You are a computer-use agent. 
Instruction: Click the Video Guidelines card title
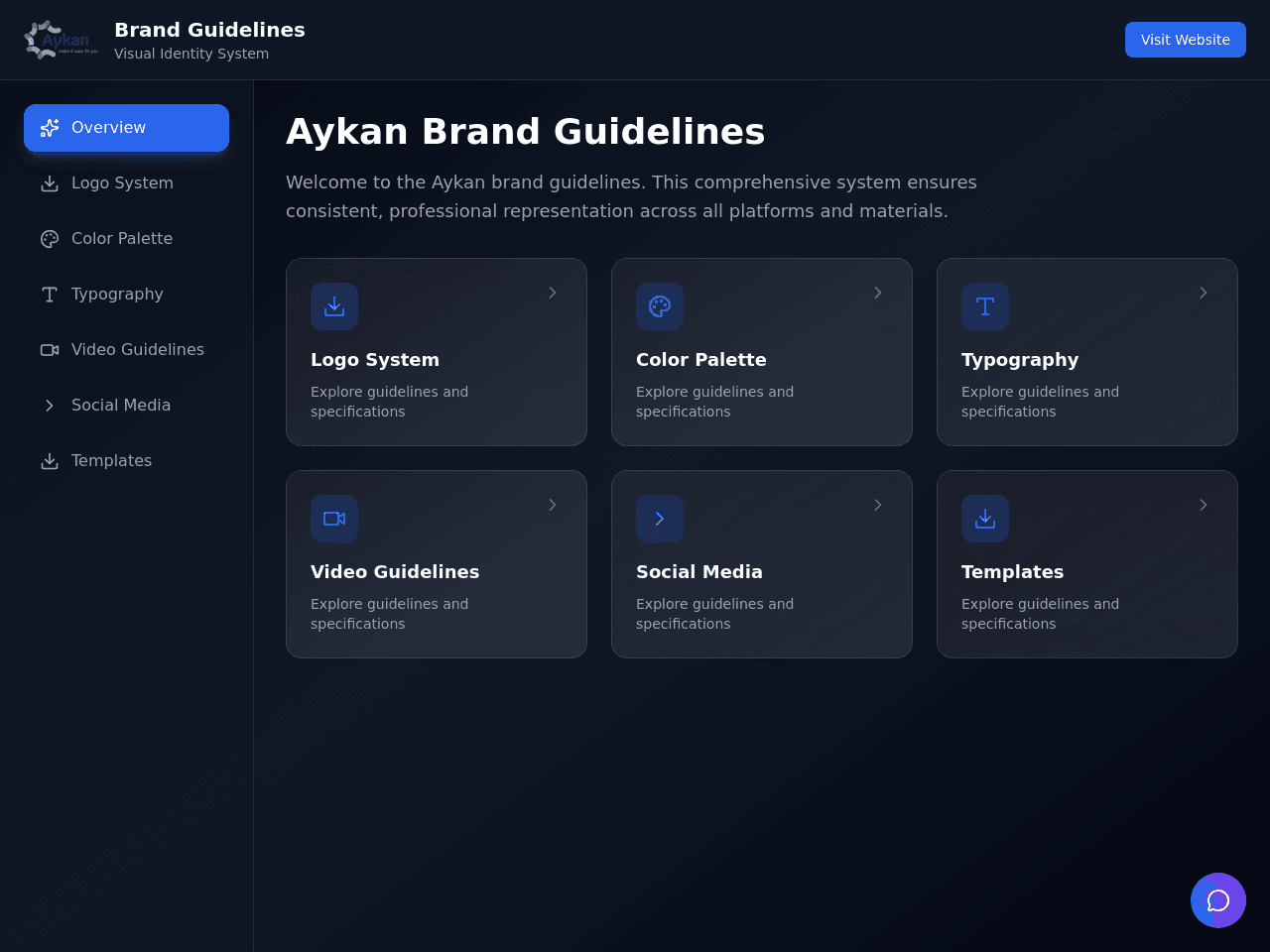[x=395, y=572]
